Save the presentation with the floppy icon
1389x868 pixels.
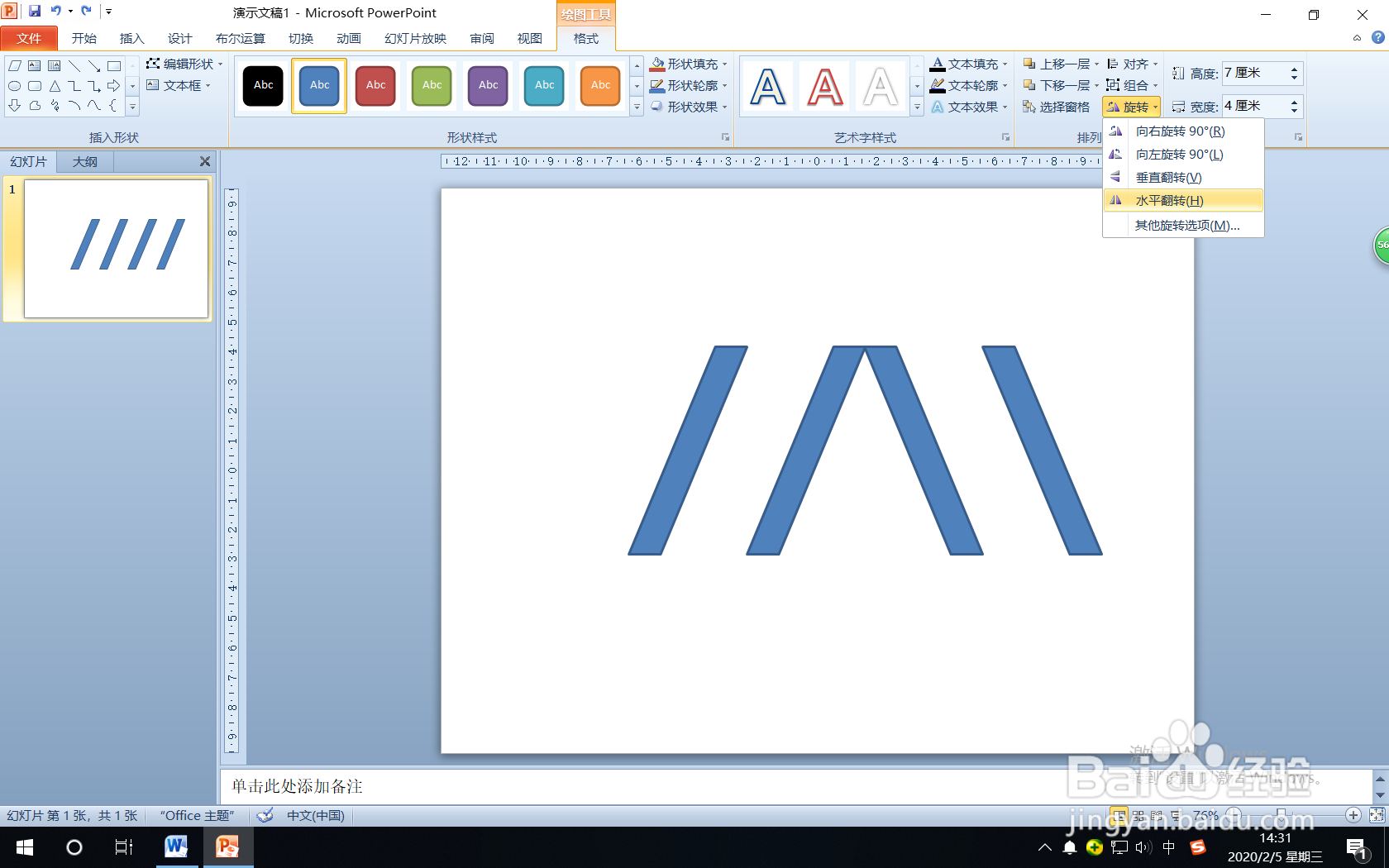pyautogui.click(x=35, y=12)
